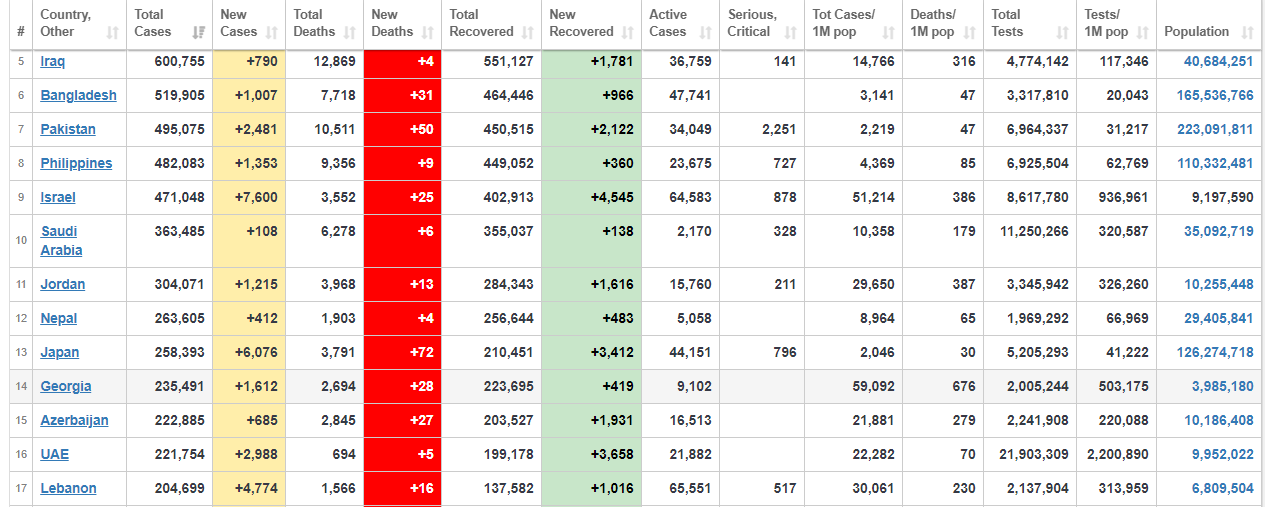Screen dimensions: 1265x507
Task: Open Bangladesh population link 165,536,766
Action: (1215, 95)
